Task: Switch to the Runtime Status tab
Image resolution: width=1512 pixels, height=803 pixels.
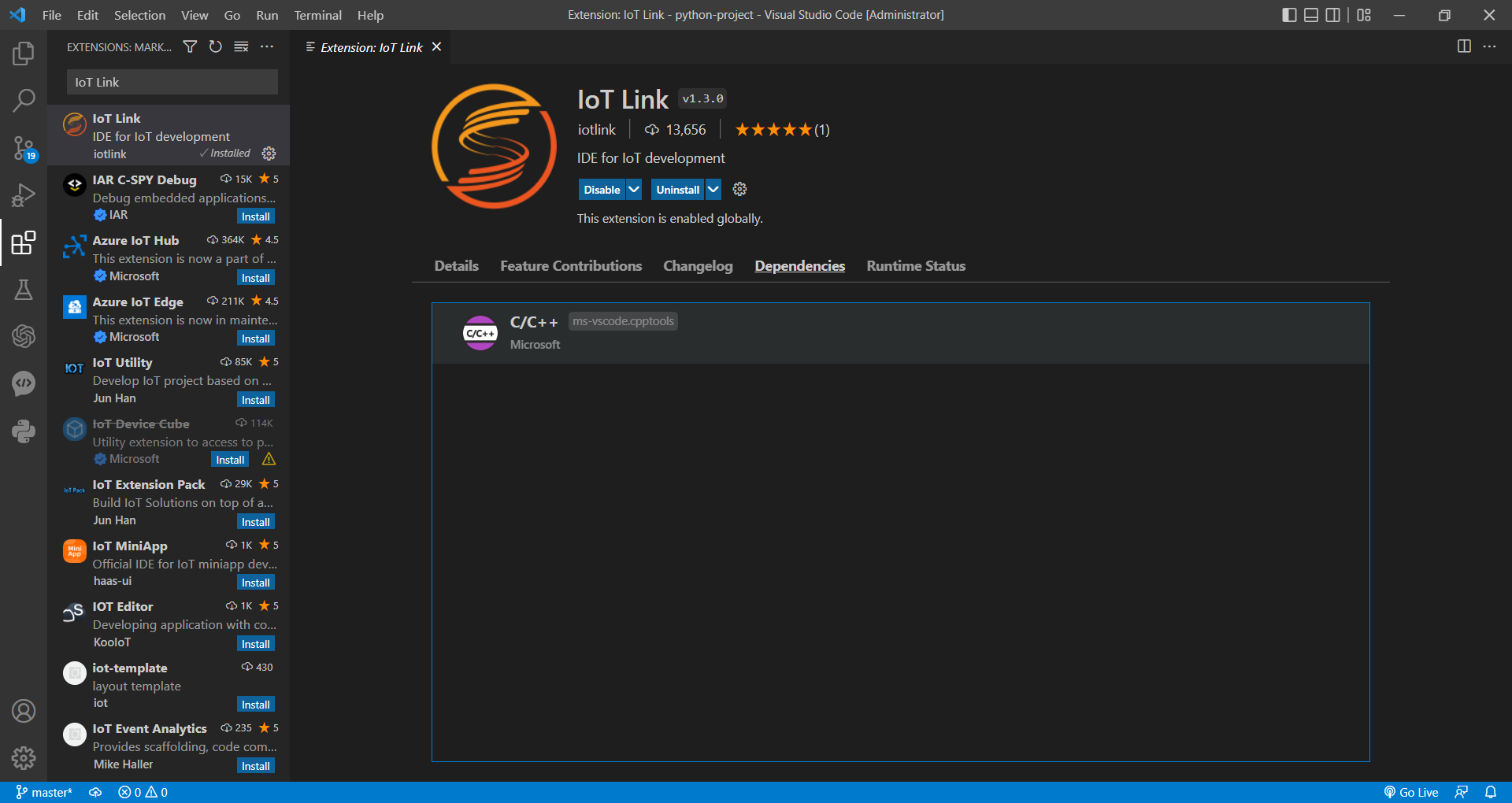Action: tap(916, 266)
